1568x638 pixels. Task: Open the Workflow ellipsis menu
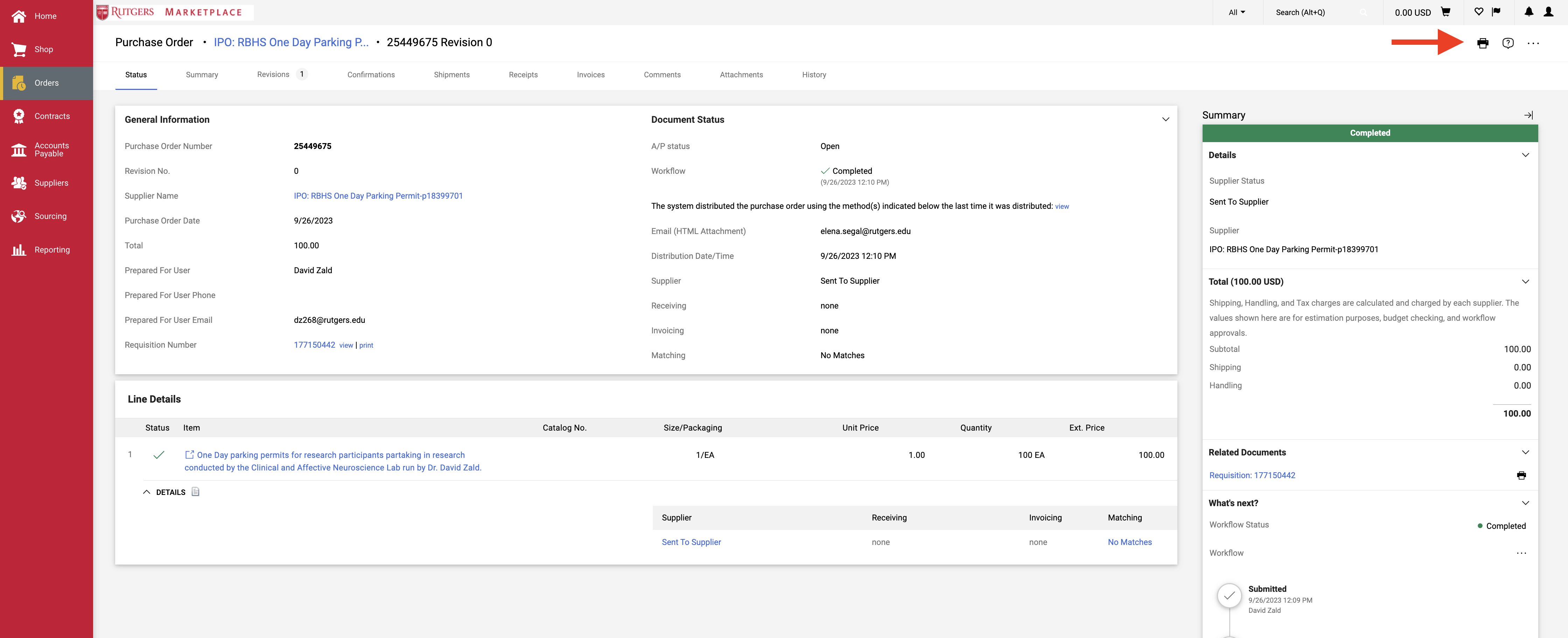pos(1521,553)
